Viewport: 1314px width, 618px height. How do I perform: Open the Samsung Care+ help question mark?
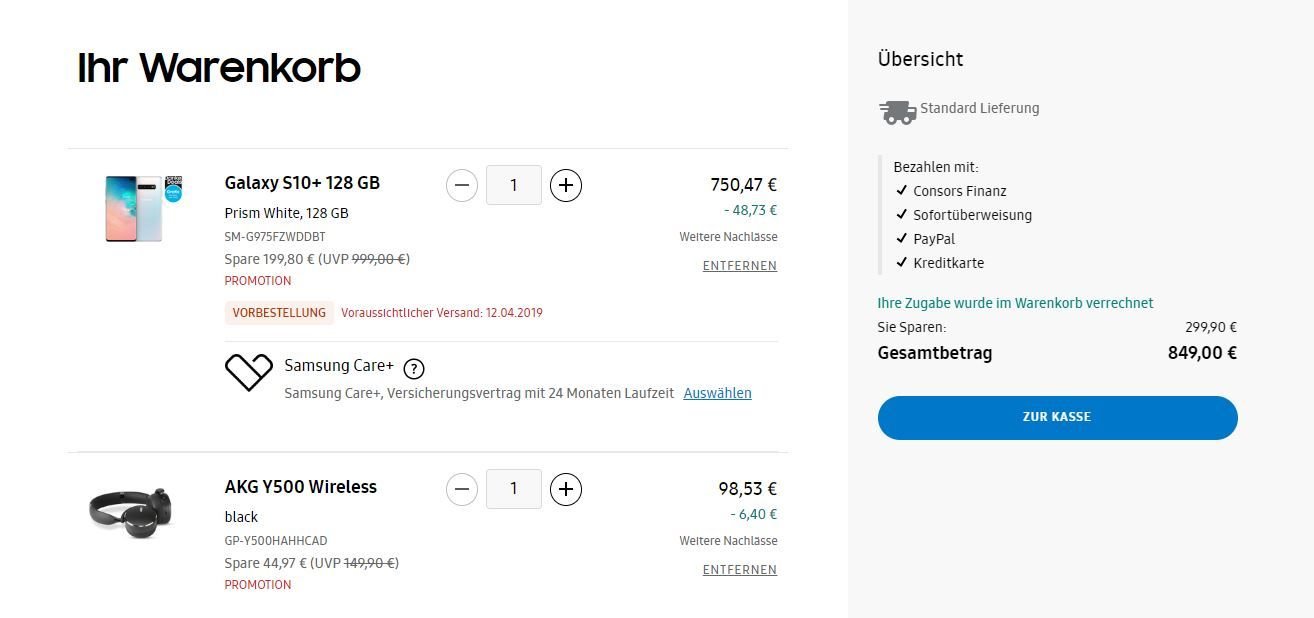coord(414,367)
